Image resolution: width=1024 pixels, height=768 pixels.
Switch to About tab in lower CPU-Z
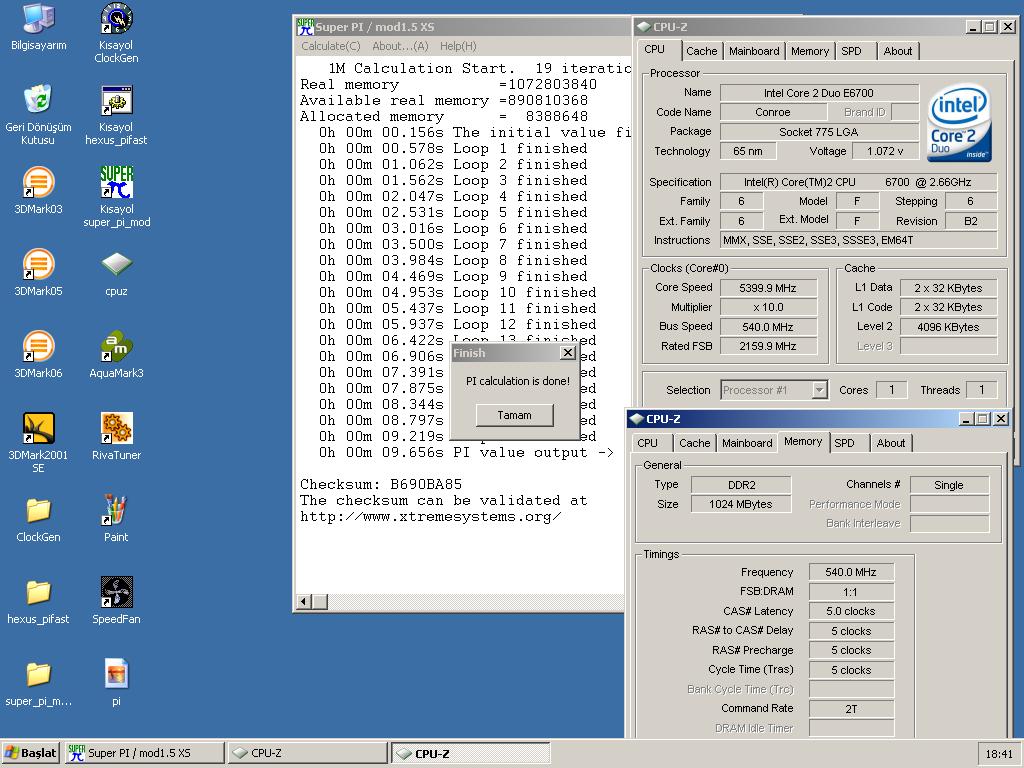point(891,443)
